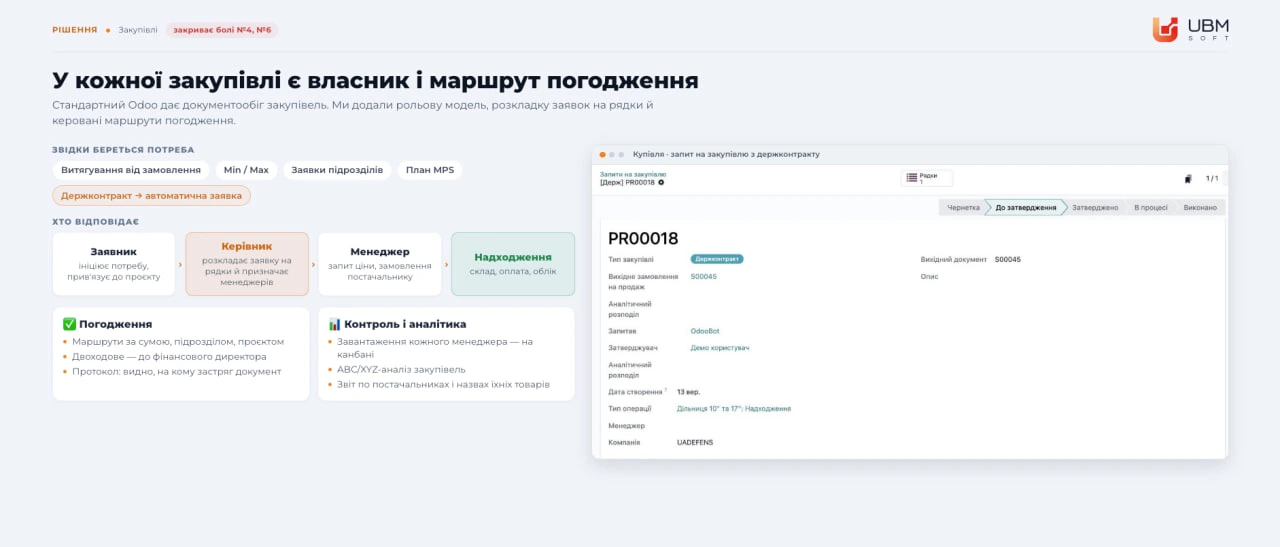Click the ХТО ВІДПОВІДАЄ heading
Viewport: 1280px width, 547px height.
(96, 221)
